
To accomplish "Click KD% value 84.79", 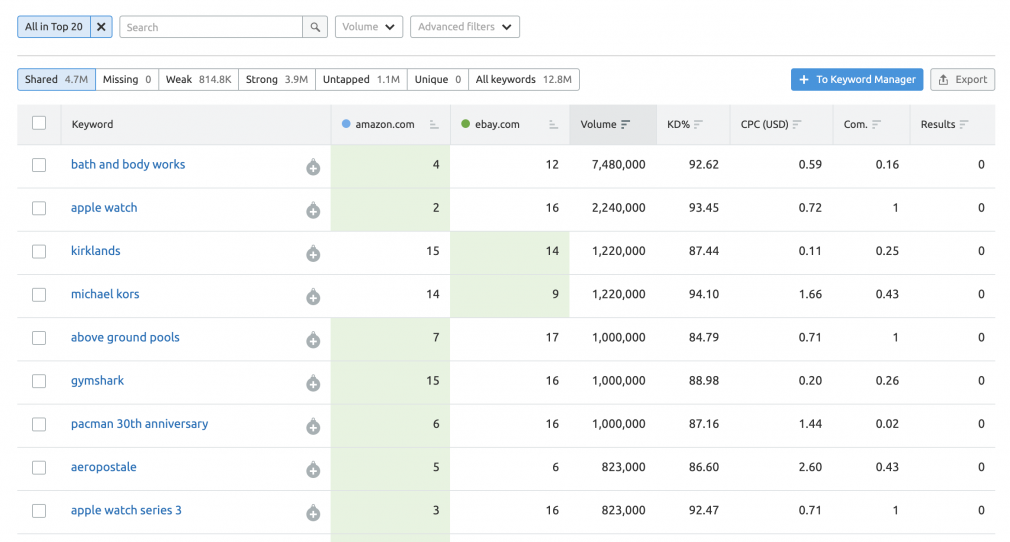I will pyautogui.click(x=703, y=337).
